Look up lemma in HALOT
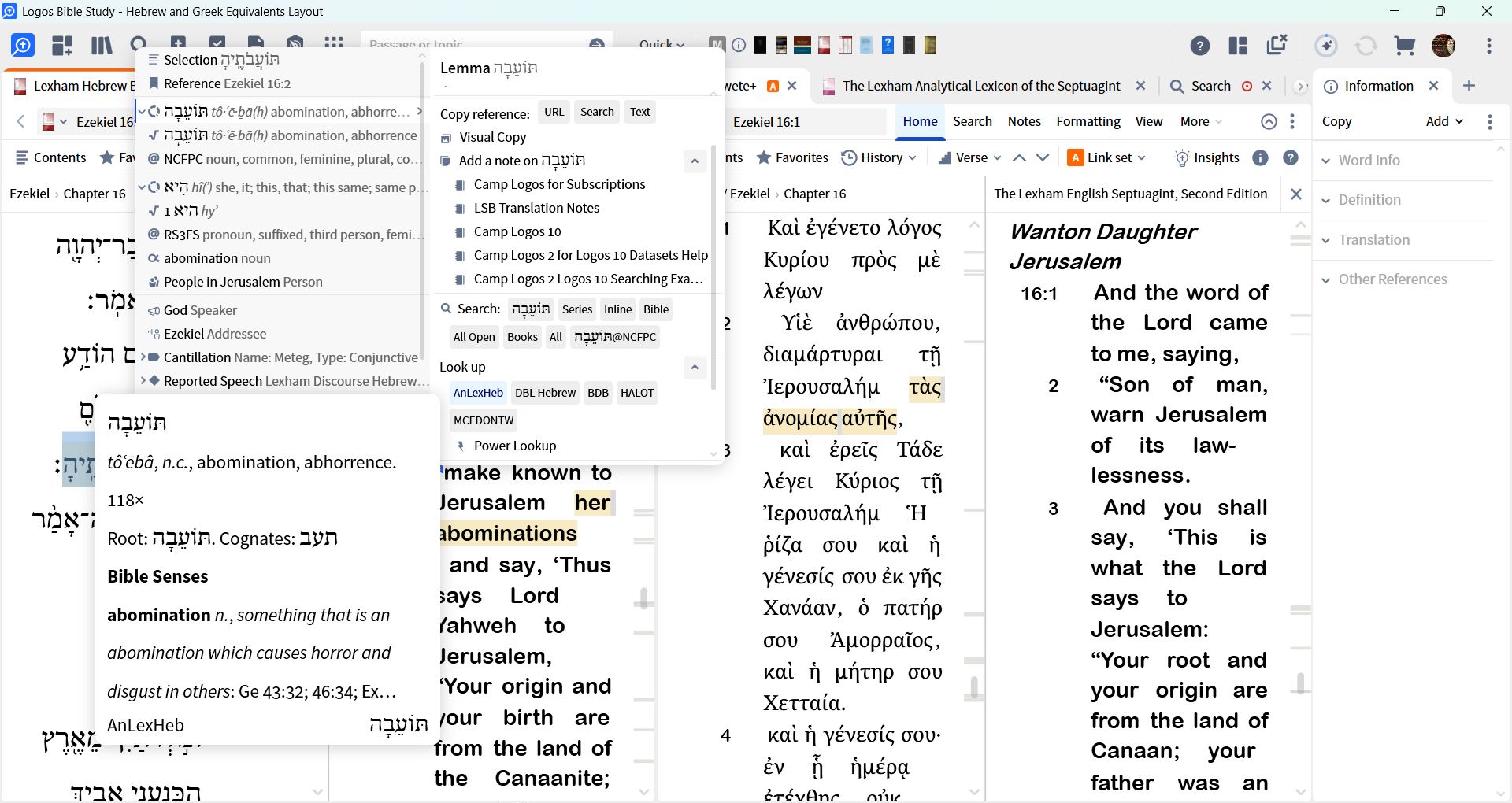Image resolution: width=1512 pixels, height=803 pixels. pos(637,393)
